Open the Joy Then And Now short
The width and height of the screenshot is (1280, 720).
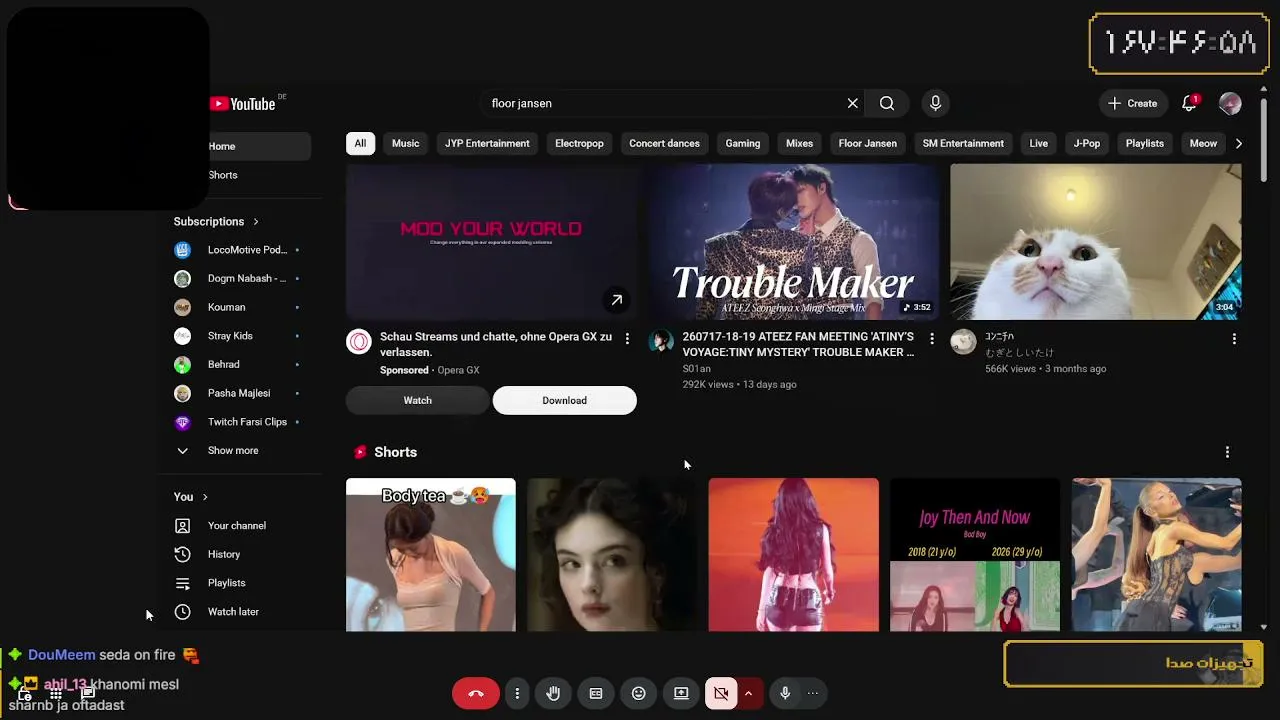[975, 555]
